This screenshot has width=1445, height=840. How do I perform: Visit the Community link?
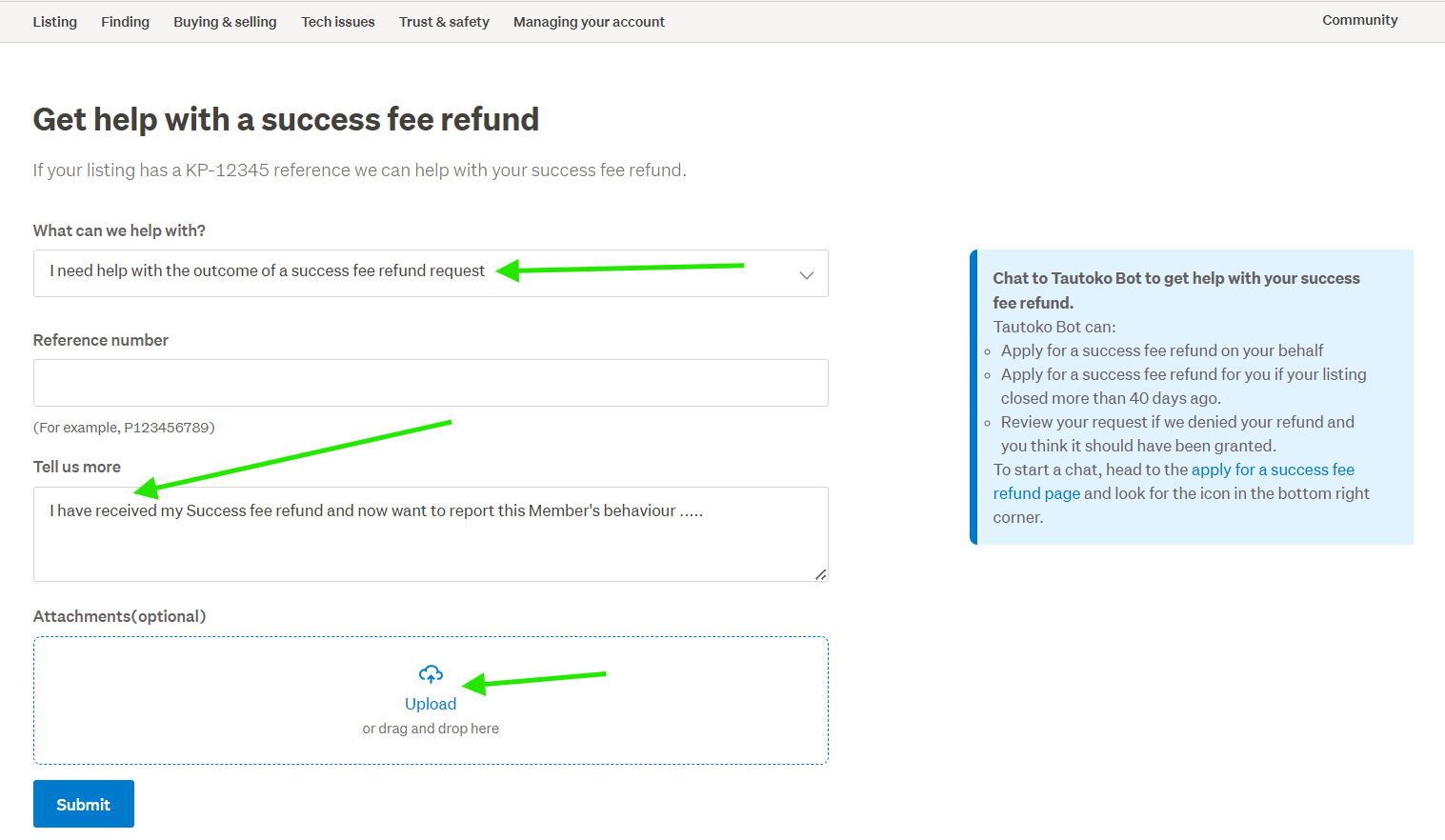(x=1359, y=20)
